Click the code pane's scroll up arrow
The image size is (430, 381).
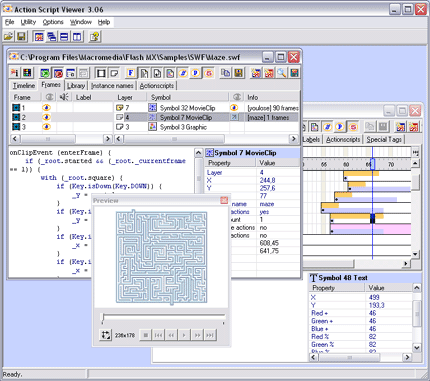pos(198,153)
